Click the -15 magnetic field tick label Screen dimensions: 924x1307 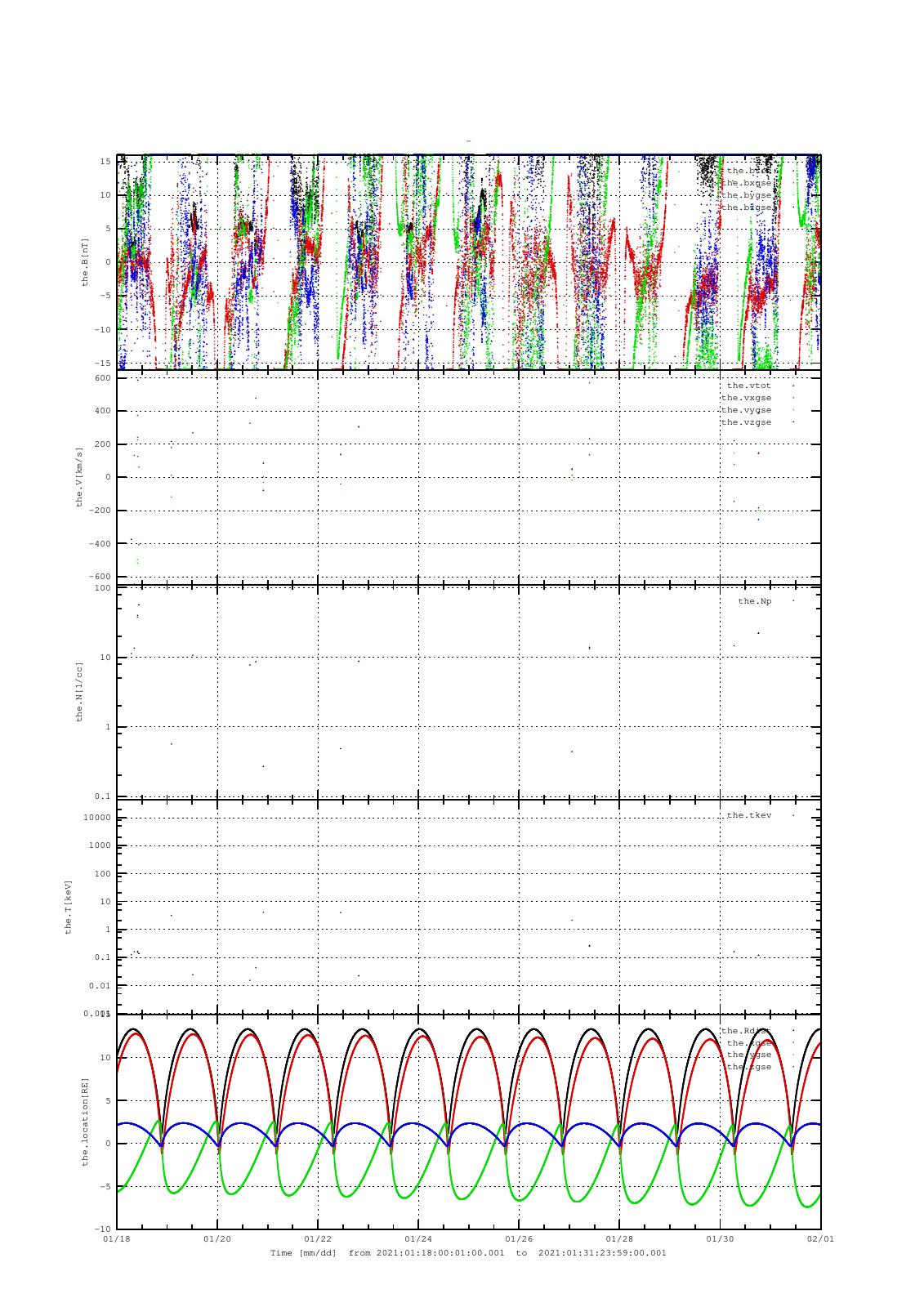click(x=102, y=363)
